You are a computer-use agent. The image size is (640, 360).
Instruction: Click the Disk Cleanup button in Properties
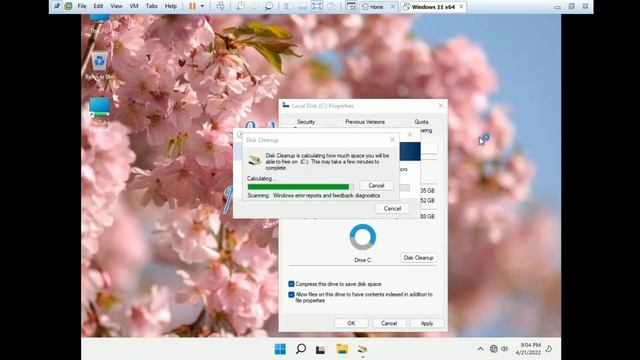(x=418, y=258)
